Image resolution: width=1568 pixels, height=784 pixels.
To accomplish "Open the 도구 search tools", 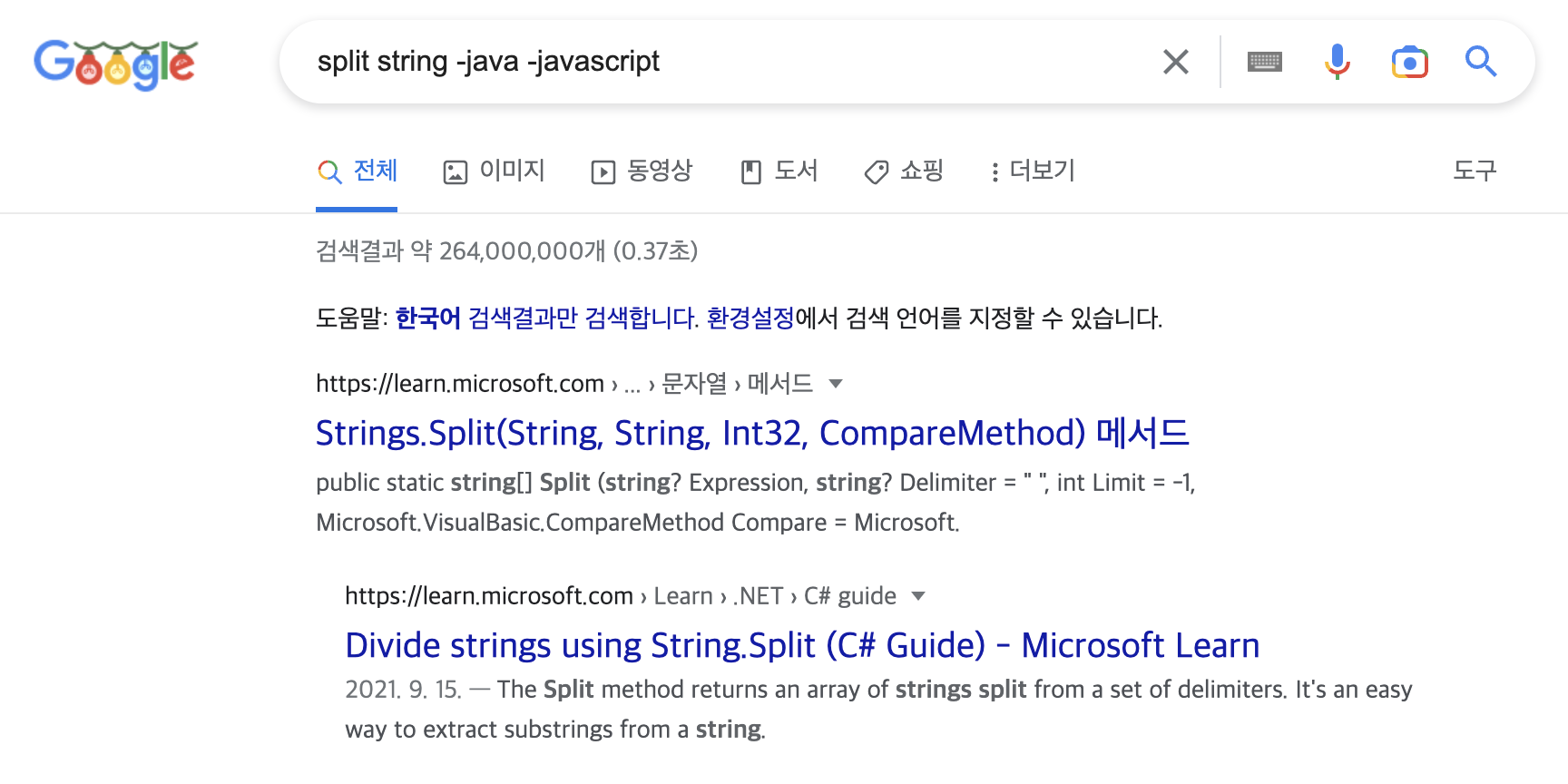I will point(1475,171).
